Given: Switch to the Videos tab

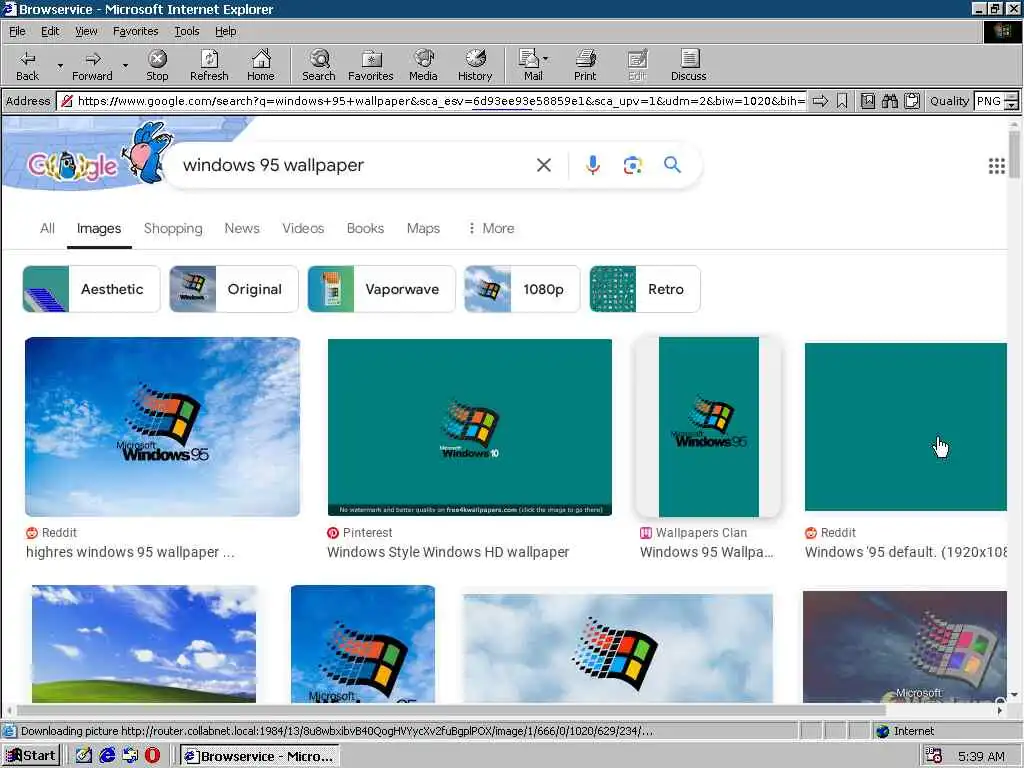Looking at the screenshot, I should coord(303,229).
